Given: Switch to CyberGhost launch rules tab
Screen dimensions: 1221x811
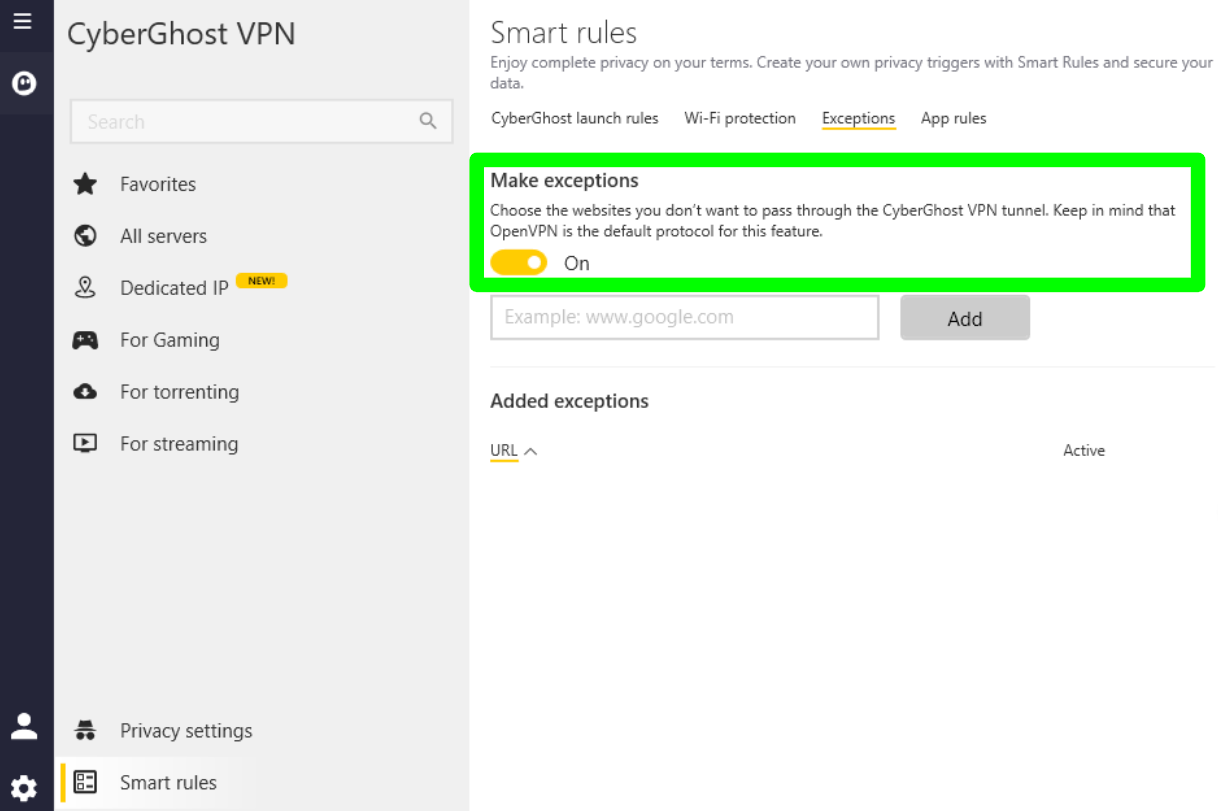Looking at the screenshot, I should [575, 118].
